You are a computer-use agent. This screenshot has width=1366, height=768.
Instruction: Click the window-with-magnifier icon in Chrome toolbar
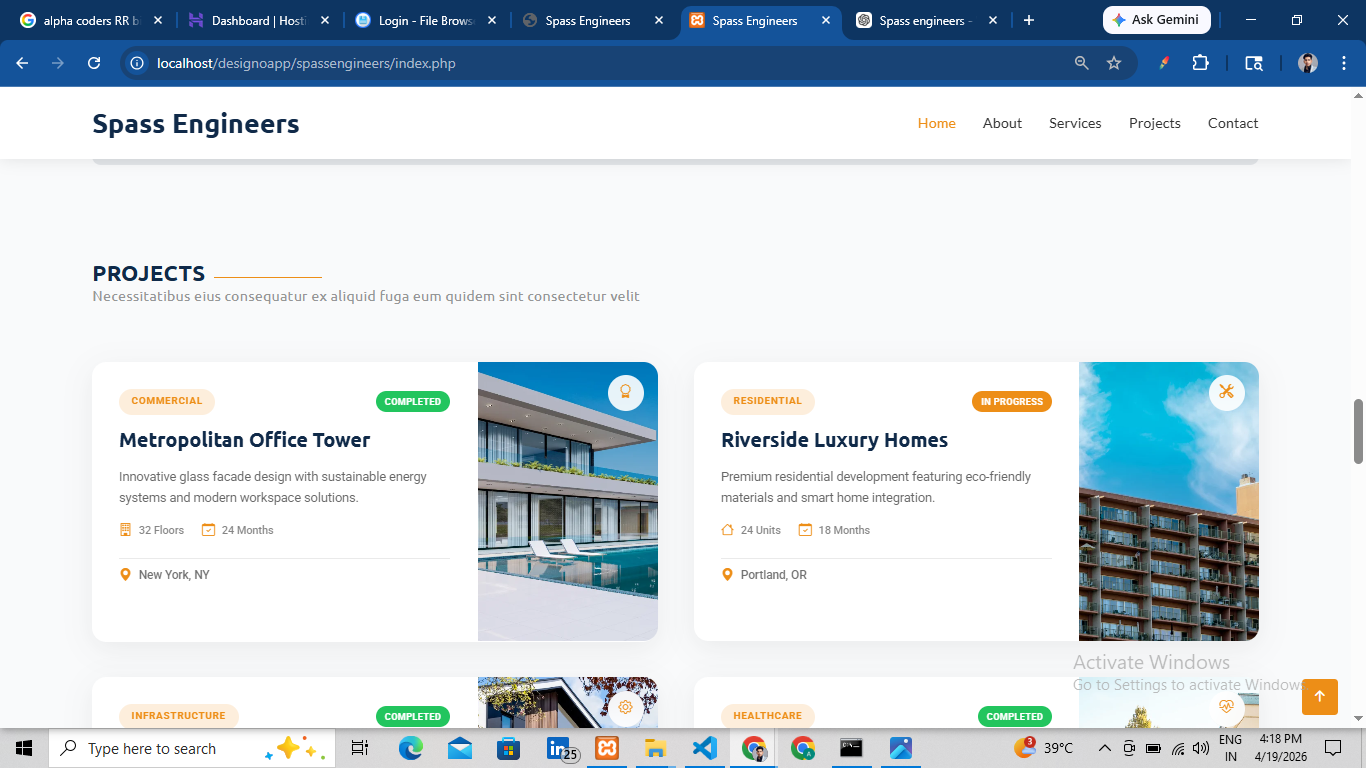coord(1253,63)
